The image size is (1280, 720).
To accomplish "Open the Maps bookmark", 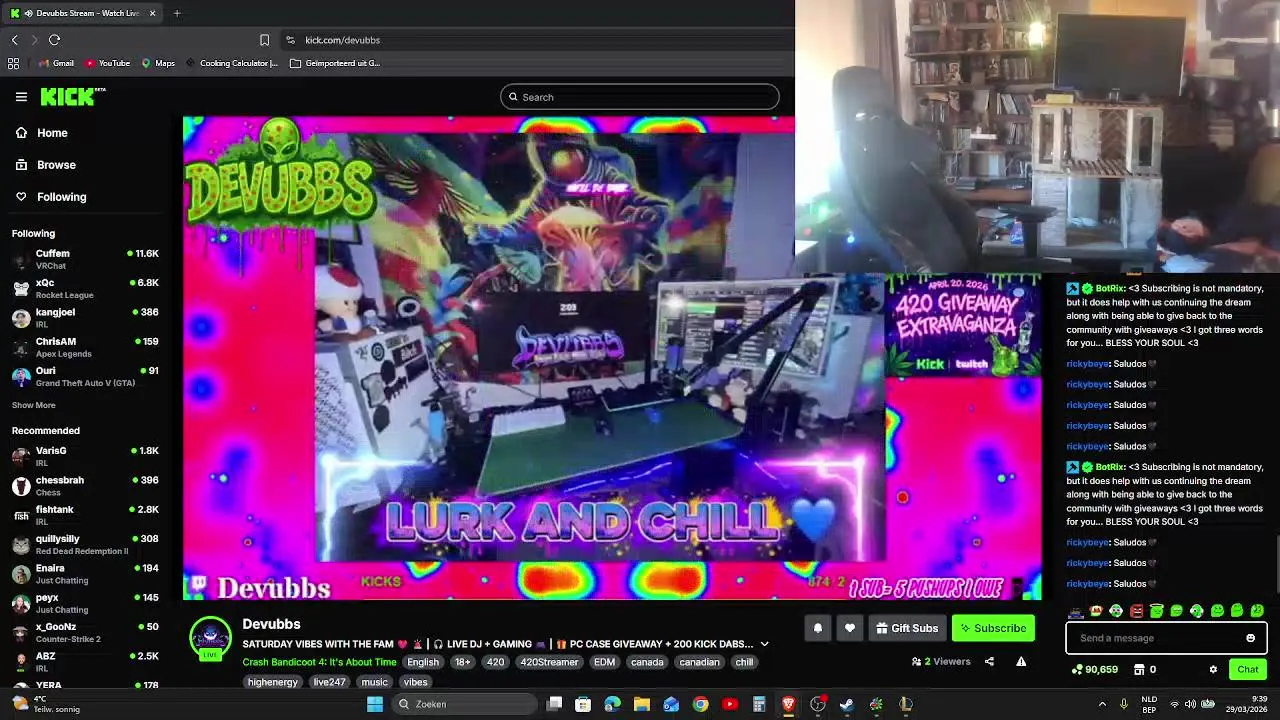I will tap(158, 63).
